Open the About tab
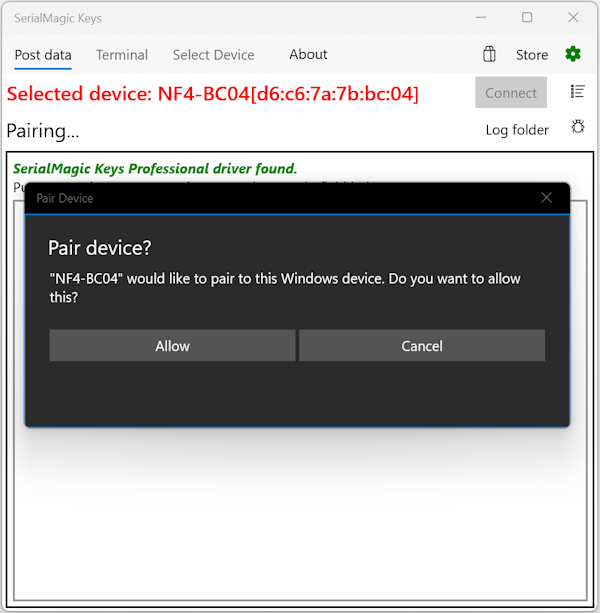The width and height of the screenshot is (600, 613). [308, 54]
